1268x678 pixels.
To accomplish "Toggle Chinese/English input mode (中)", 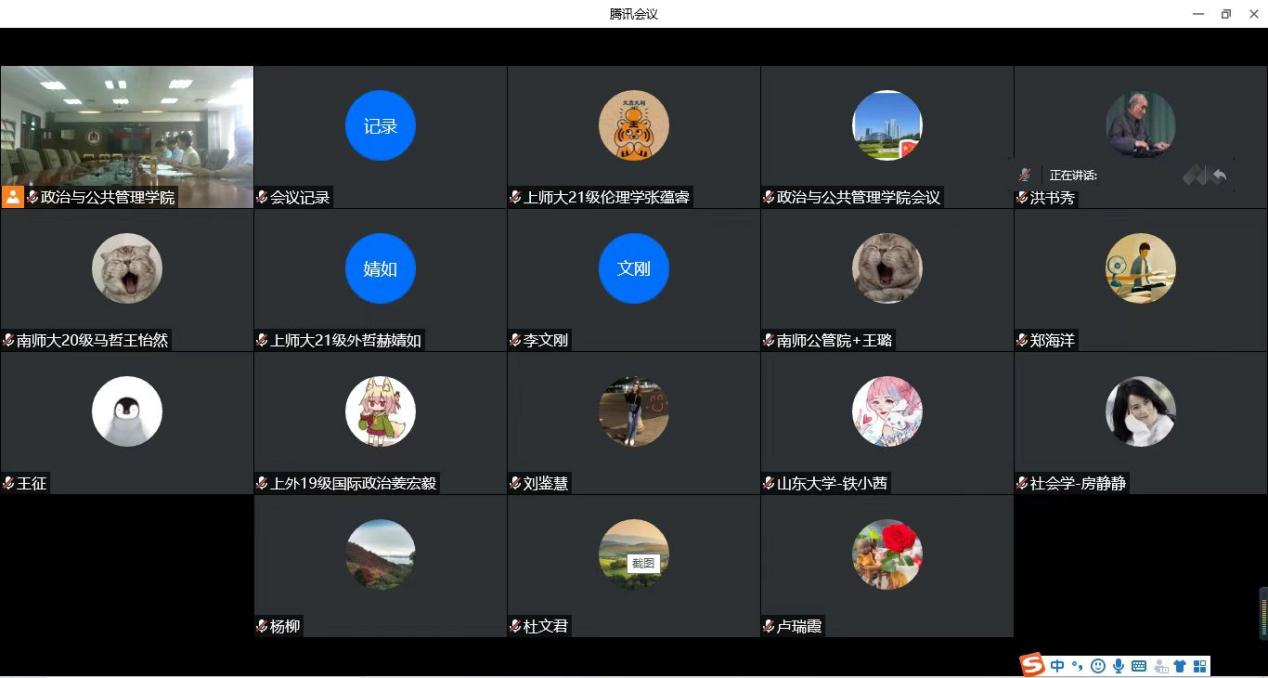I will pos(1057,666).
